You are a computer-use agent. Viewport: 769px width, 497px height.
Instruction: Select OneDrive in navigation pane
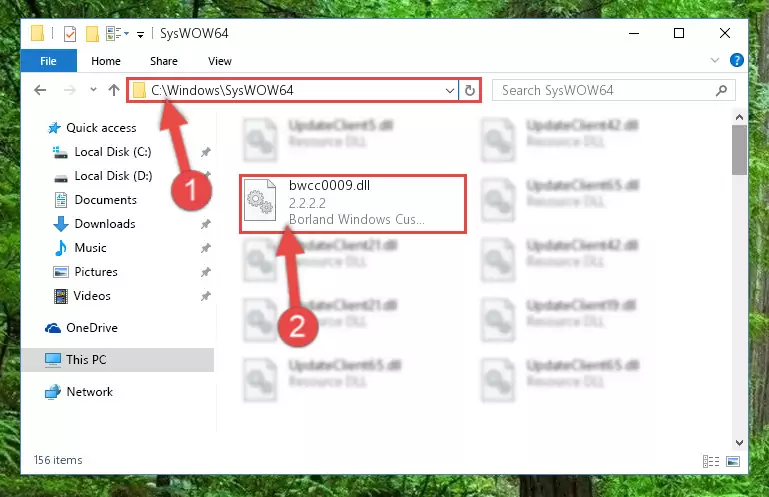[92, 328]
